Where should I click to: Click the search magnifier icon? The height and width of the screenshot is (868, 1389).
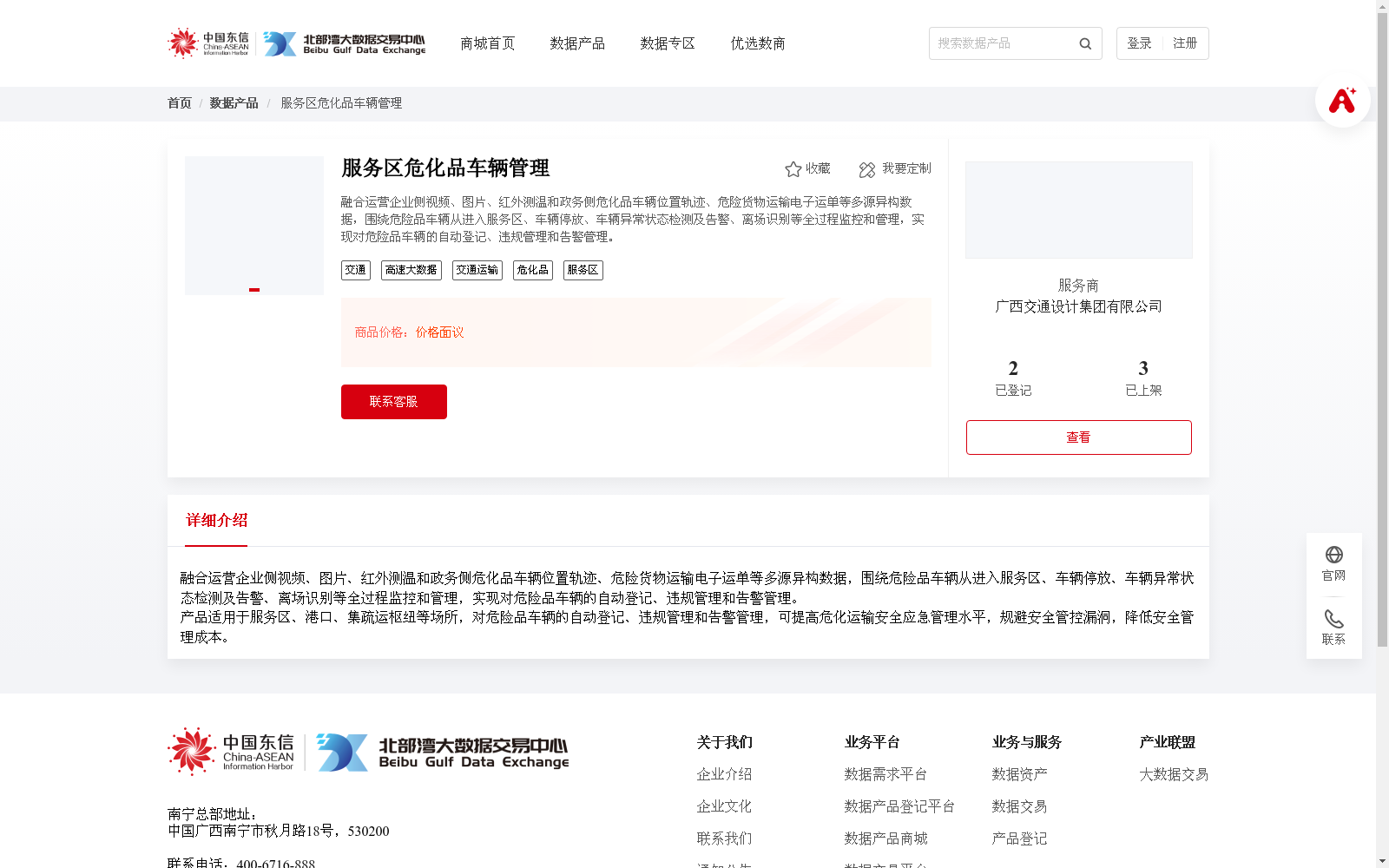pyautogui.click(x=1085, y=43)
